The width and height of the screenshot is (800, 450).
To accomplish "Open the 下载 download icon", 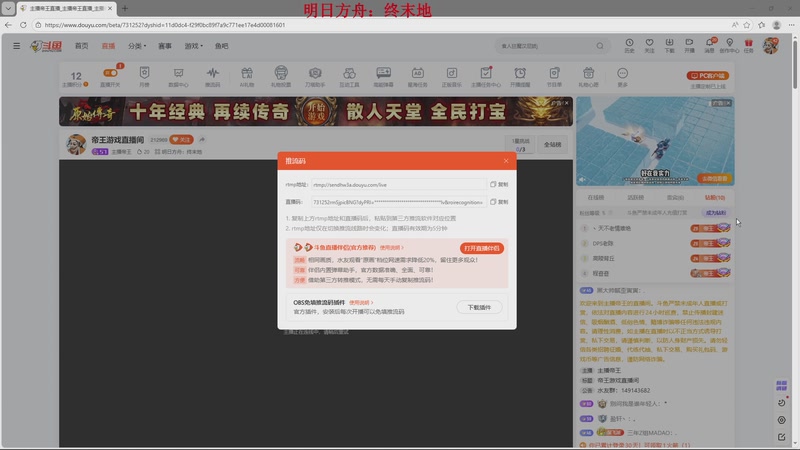I will pos(669,45).
